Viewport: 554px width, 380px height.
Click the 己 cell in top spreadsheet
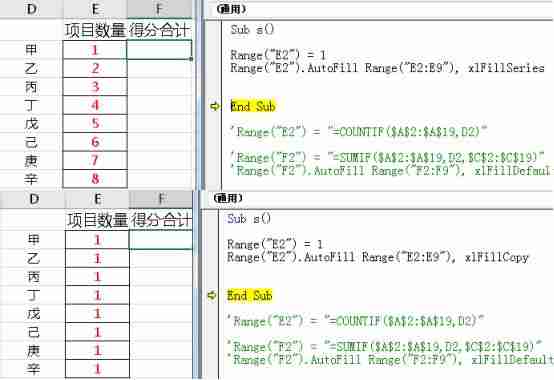click(31, 142)
